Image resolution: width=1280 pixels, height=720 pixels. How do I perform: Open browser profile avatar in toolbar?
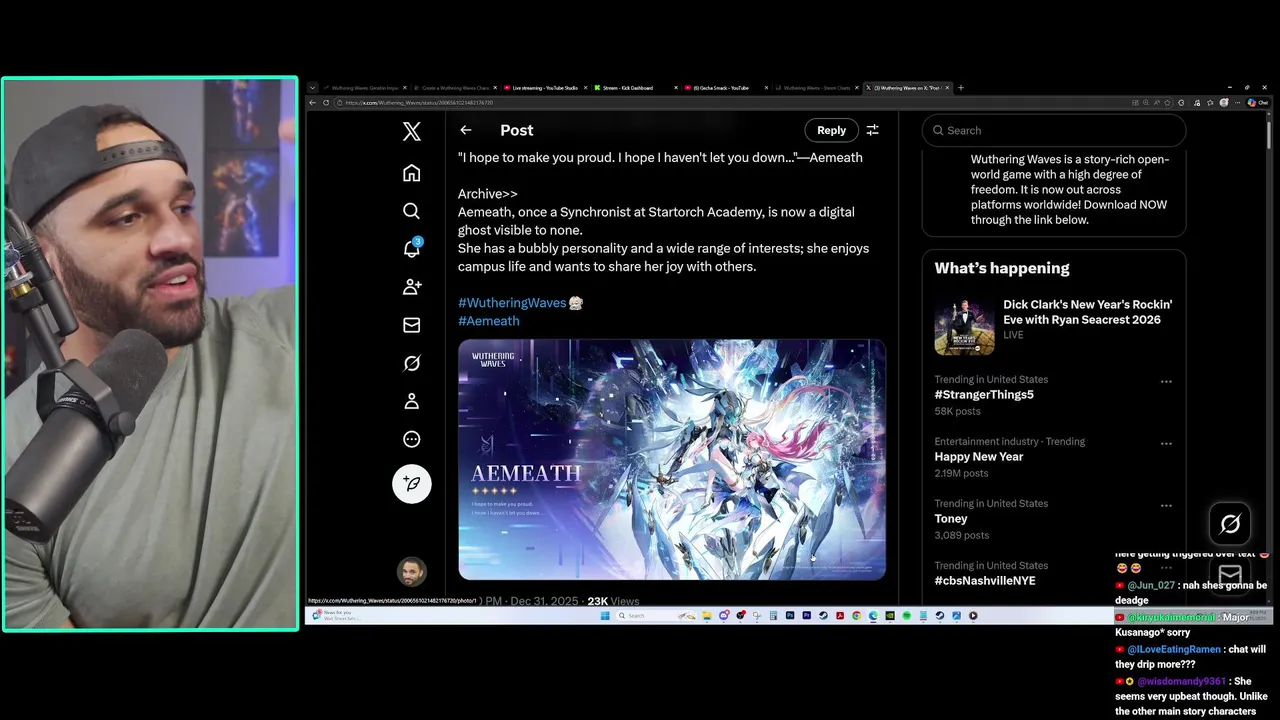click(1224, 102)
